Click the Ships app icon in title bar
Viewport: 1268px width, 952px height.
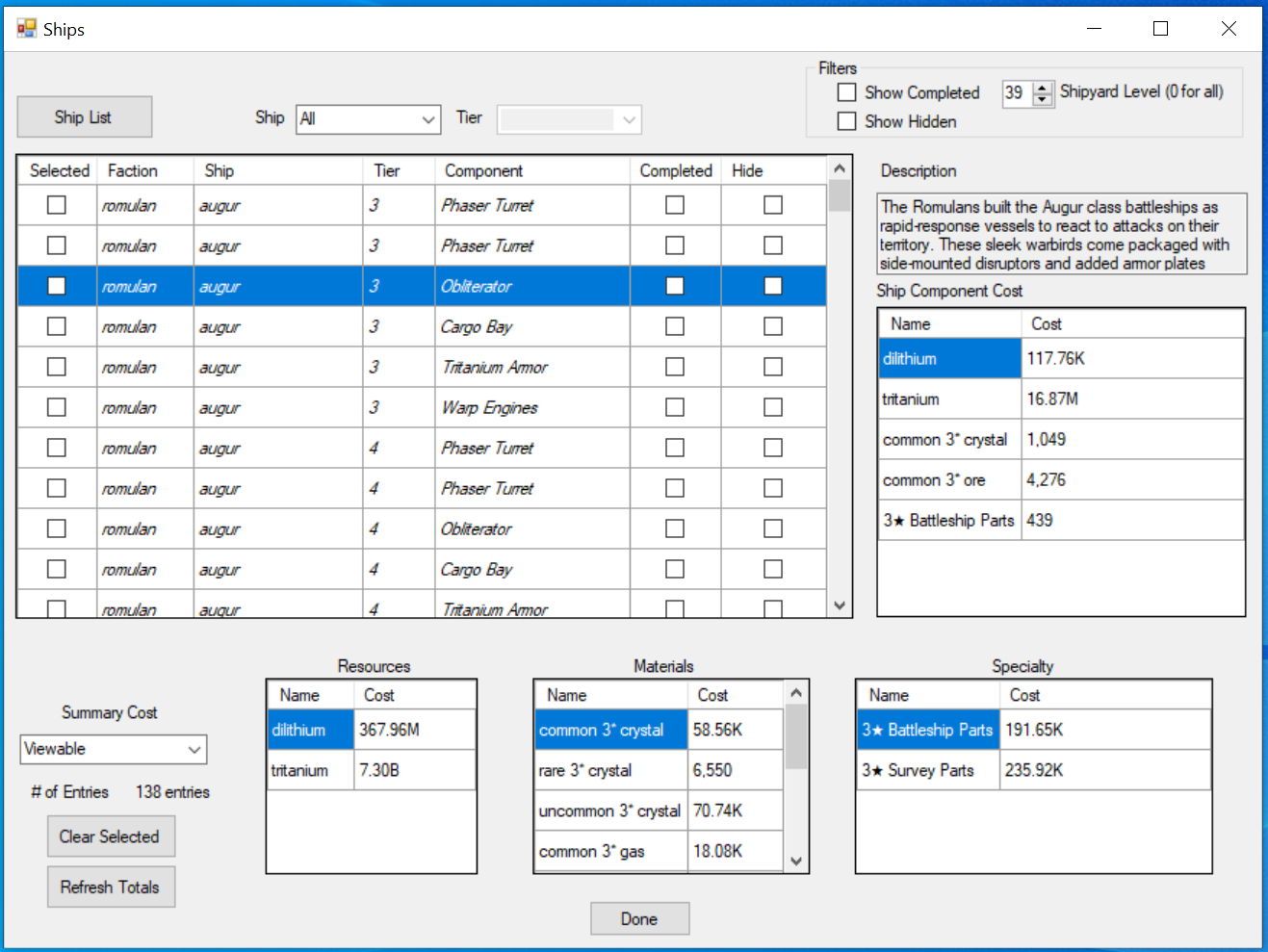pos(26,29)
